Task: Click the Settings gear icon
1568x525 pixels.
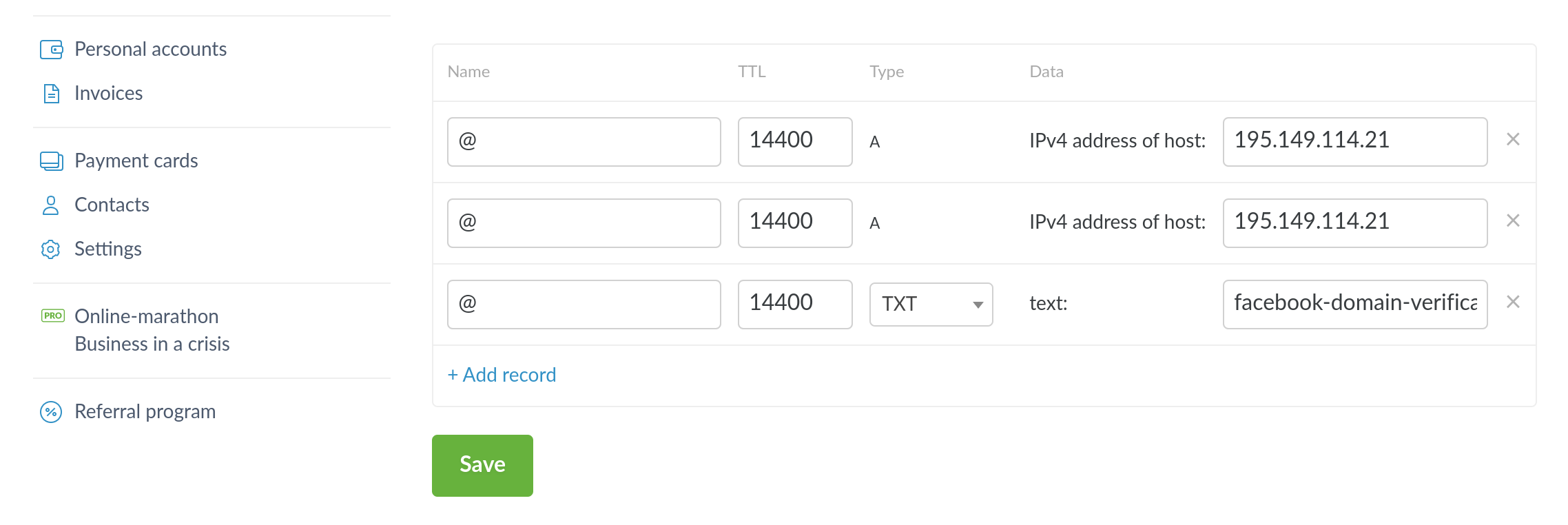Action: click(51, 249)
